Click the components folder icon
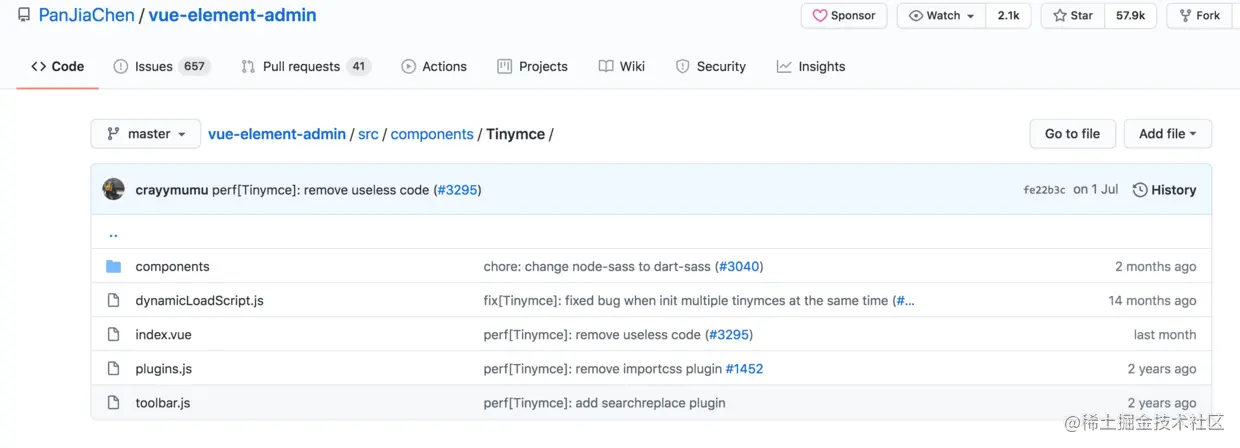This screenshot has width=1240, height=448. coord(114,267)
